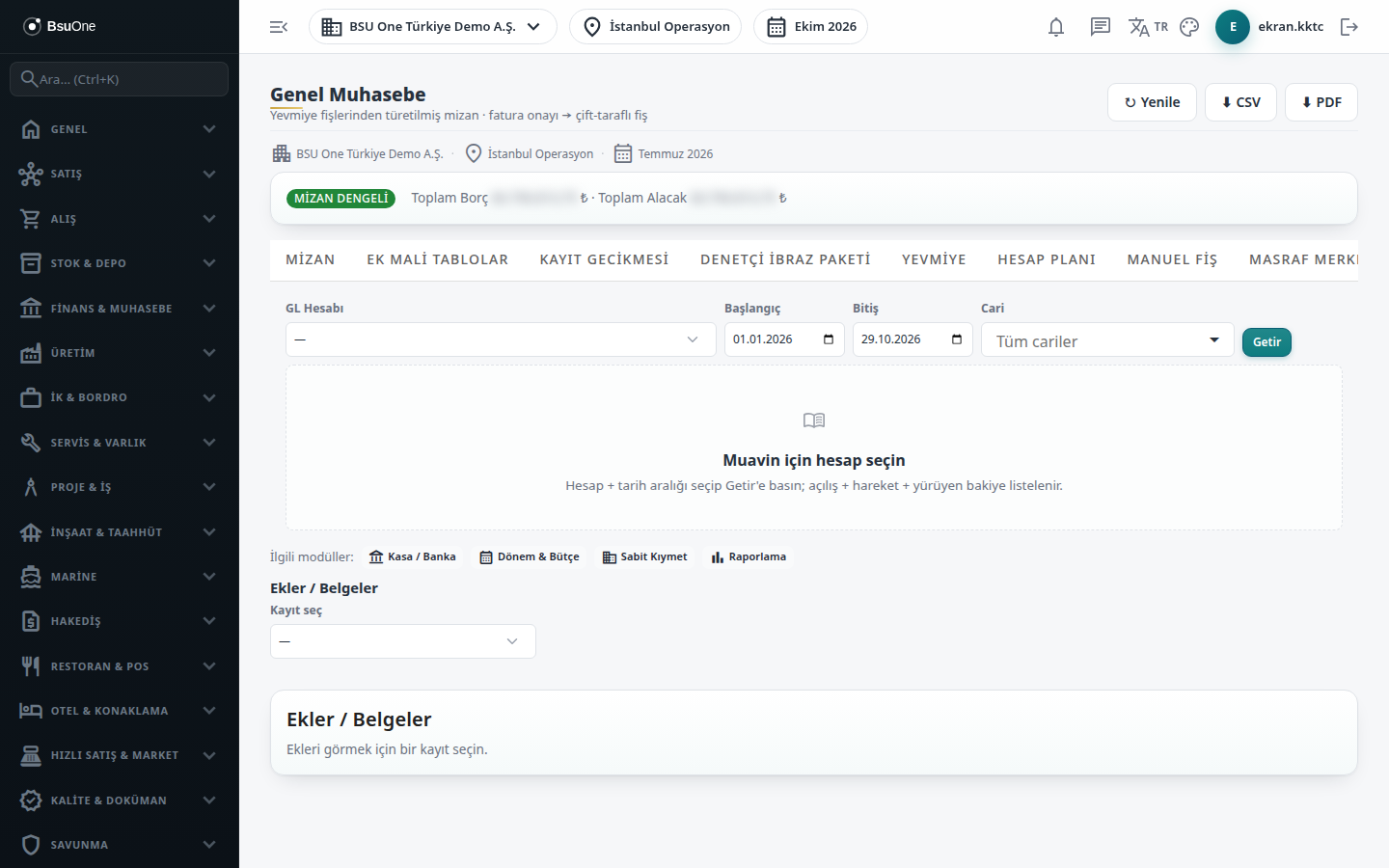Open the Satış module icon
Screen dimensions: 1389x868
tap(31, 174)
